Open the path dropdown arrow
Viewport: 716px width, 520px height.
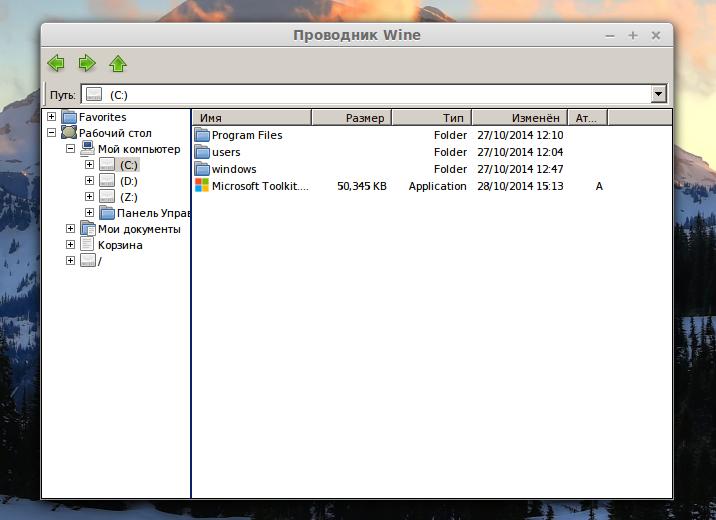pyautogui.click(x=658, y=94)
